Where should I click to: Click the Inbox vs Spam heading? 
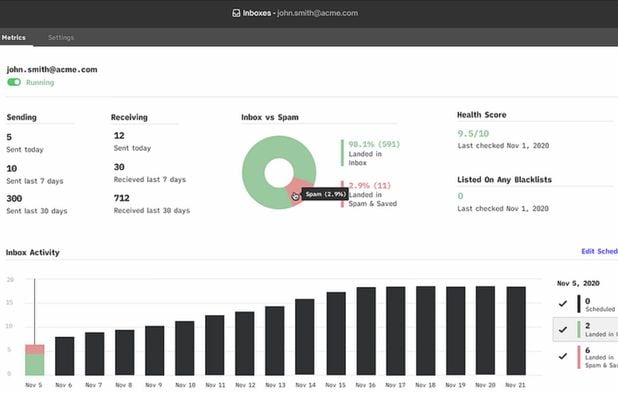pyautogui.click(x=270, y=117)
